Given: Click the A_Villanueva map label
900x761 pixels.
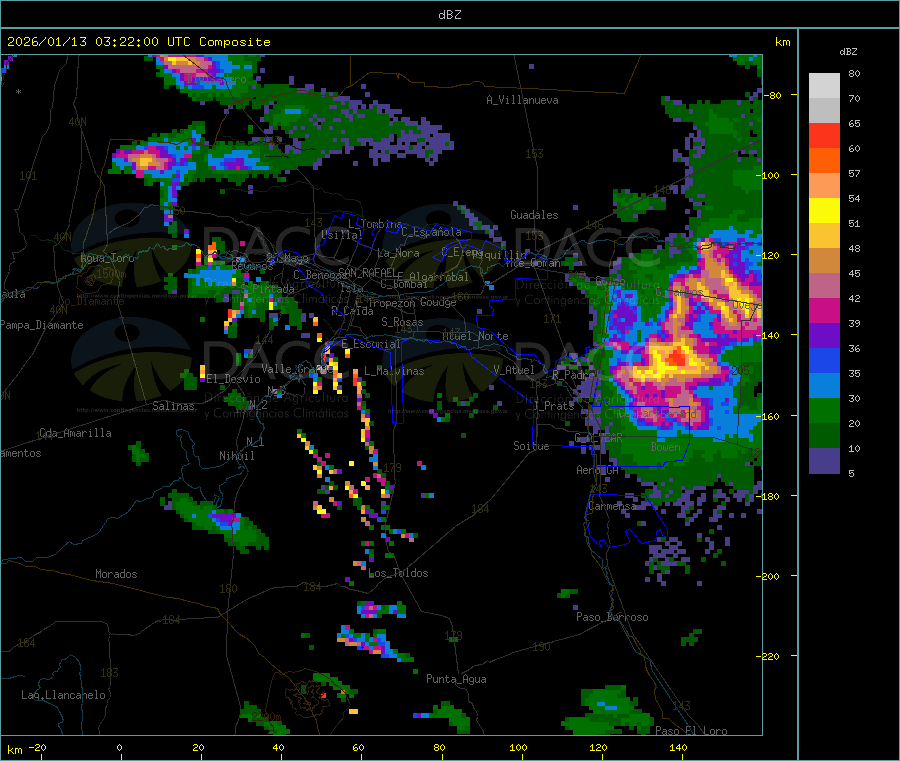Looking at the screenshot, I should (x=522, y=100).
